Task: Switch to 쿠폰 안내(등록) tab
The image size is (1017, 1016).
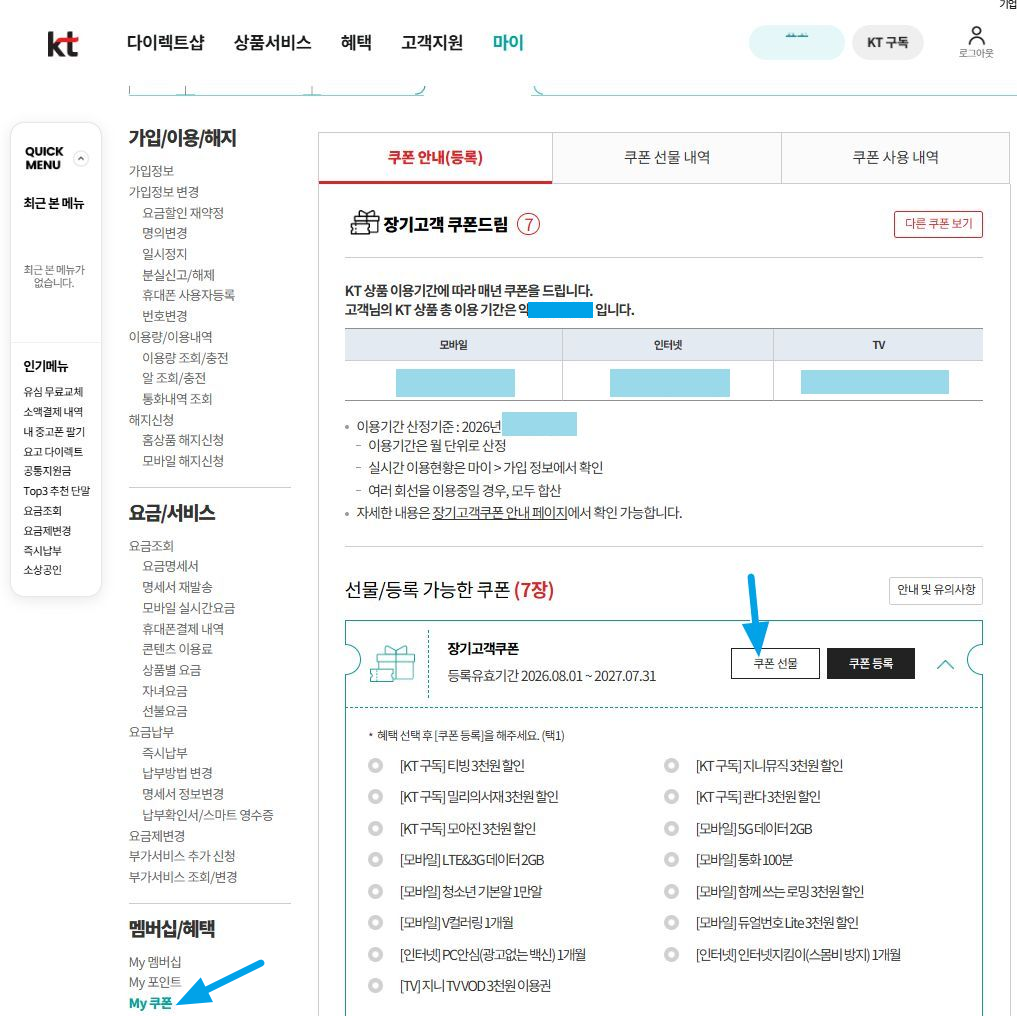Action: (x=435, y=158)
